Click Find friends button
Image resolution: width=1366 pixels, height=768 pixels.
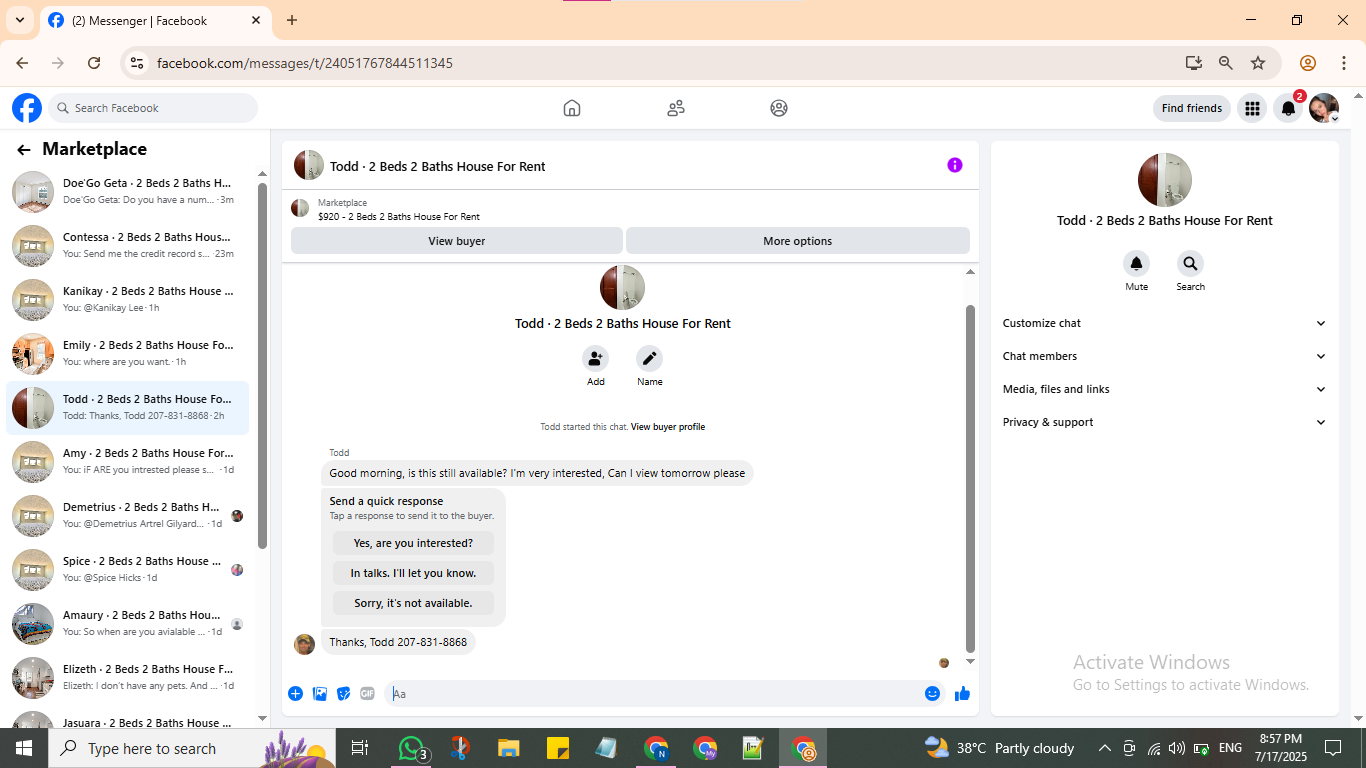click(1192, 108)
